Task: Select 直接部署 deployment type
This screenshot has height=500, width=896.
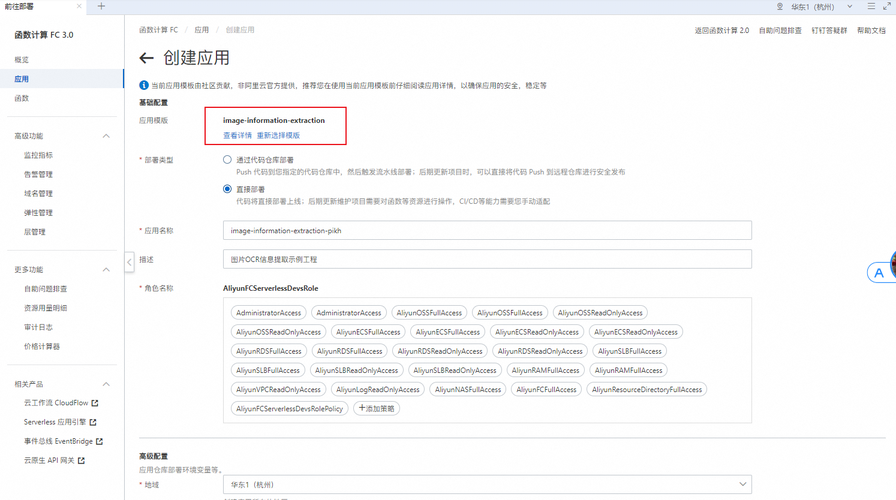Action: [227, 189]
